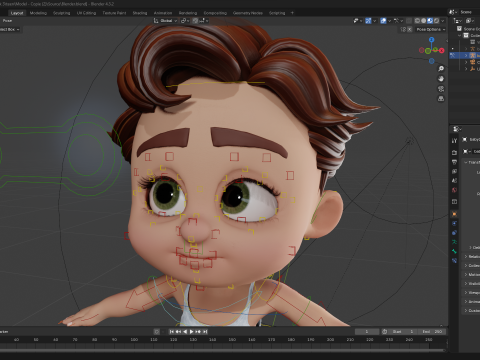
Task: Toggle preview range clock icon
Action: [385, 332]
